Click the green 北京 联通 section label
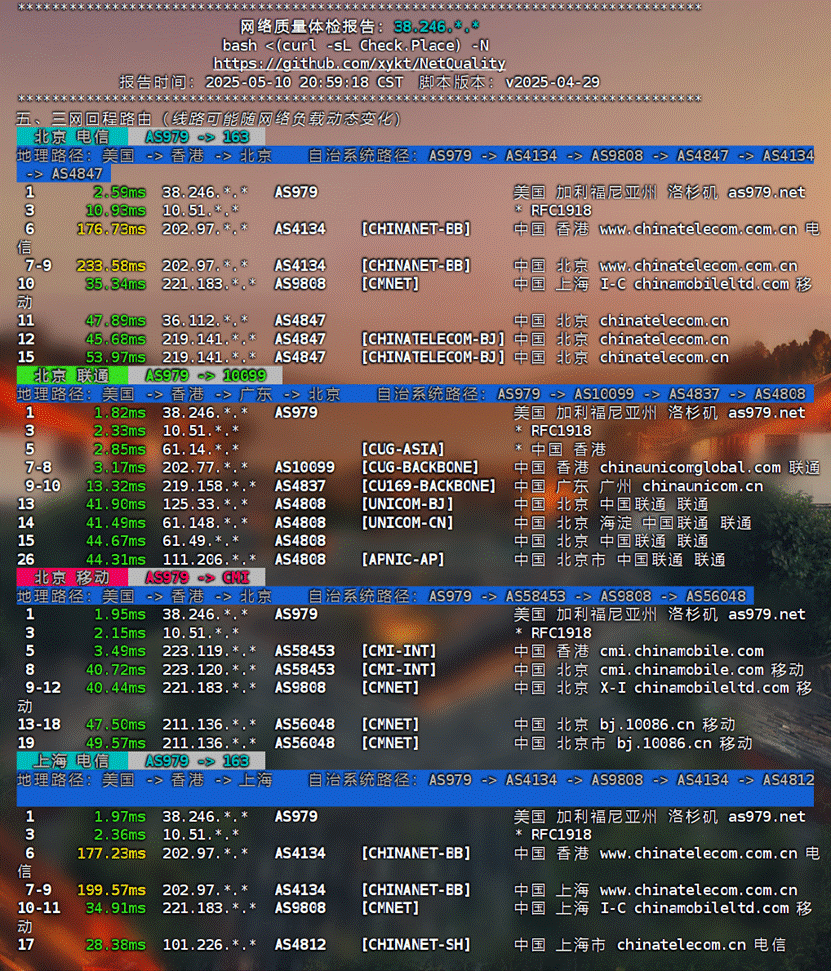This screenshot has height=971, width=831. pos(71,375)
